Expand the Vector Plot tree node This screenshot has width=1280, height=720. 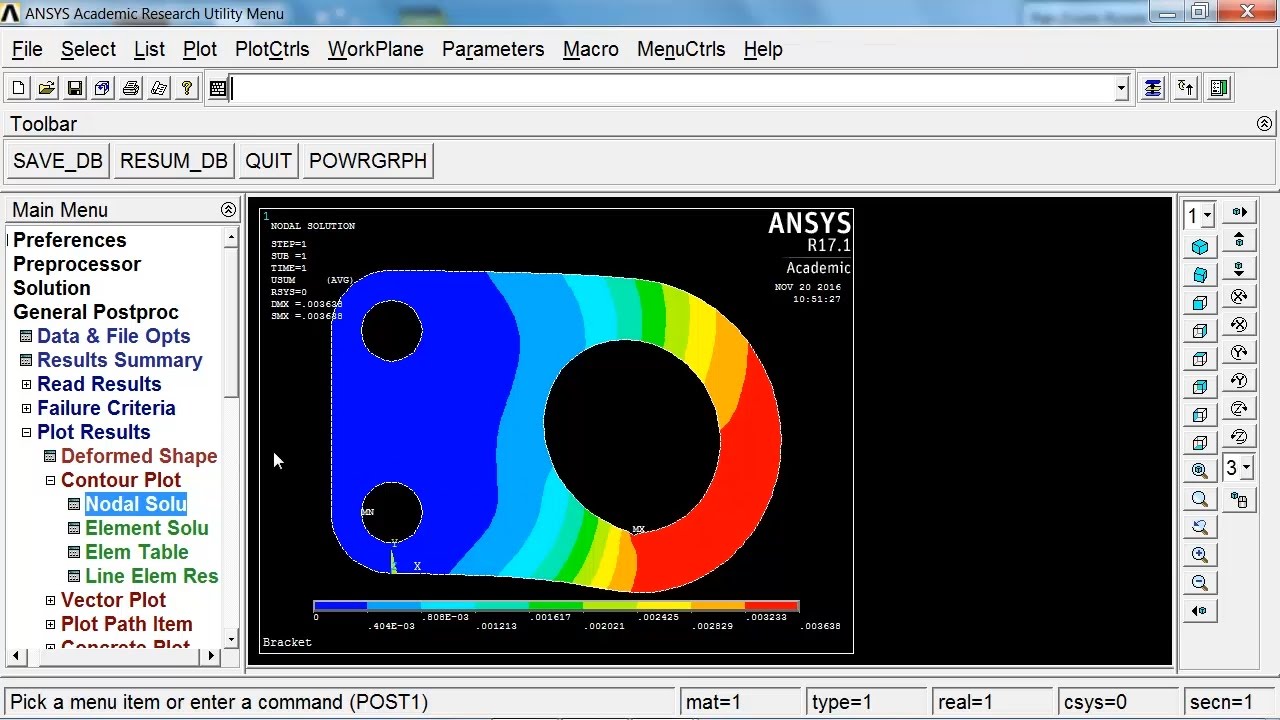[50, 600]
